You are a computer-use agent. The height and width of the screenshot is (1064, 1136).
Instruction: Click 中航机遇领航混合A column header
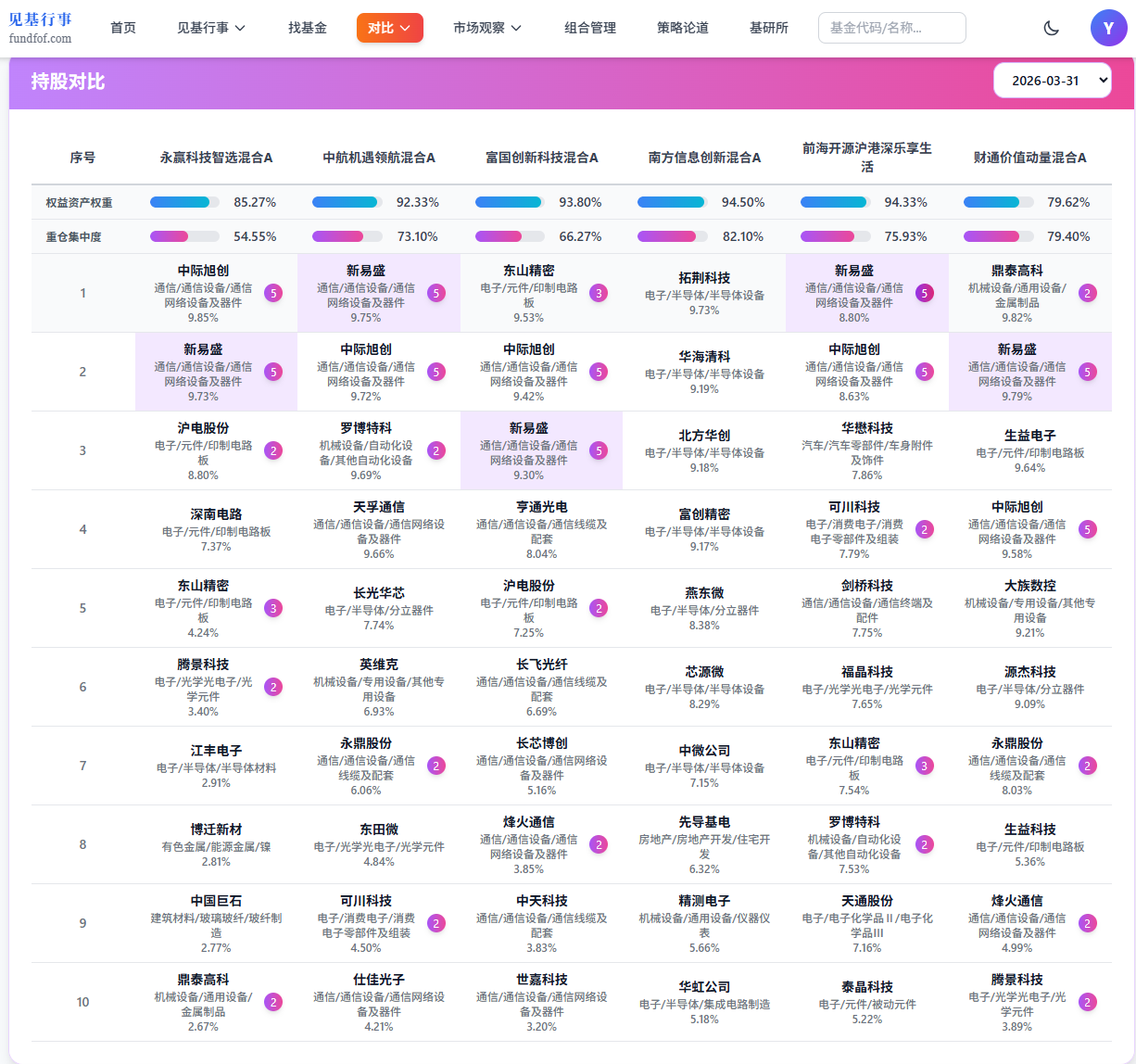click(x=379, y=158)
